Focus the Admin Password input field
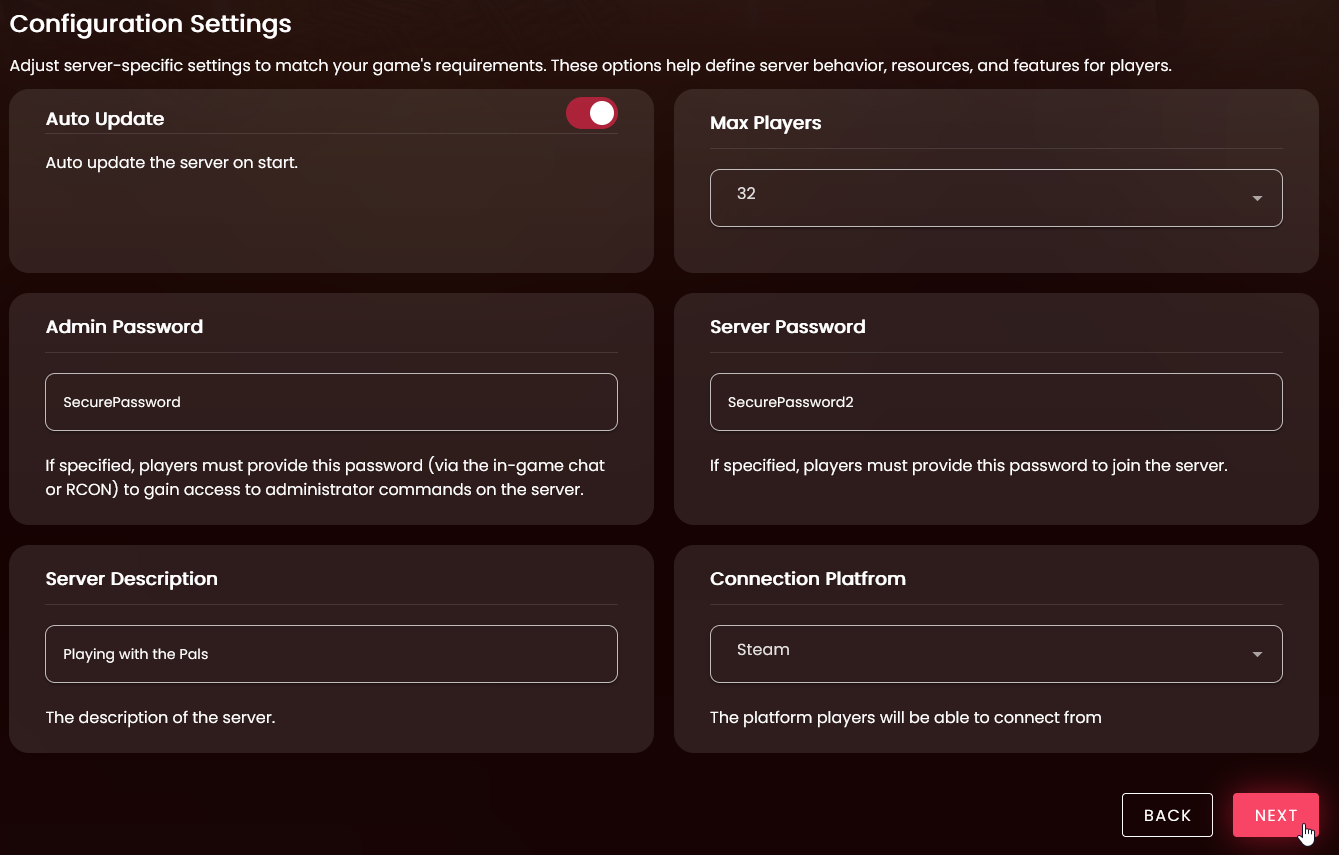The image size is (1339, 855). (331, 402)
